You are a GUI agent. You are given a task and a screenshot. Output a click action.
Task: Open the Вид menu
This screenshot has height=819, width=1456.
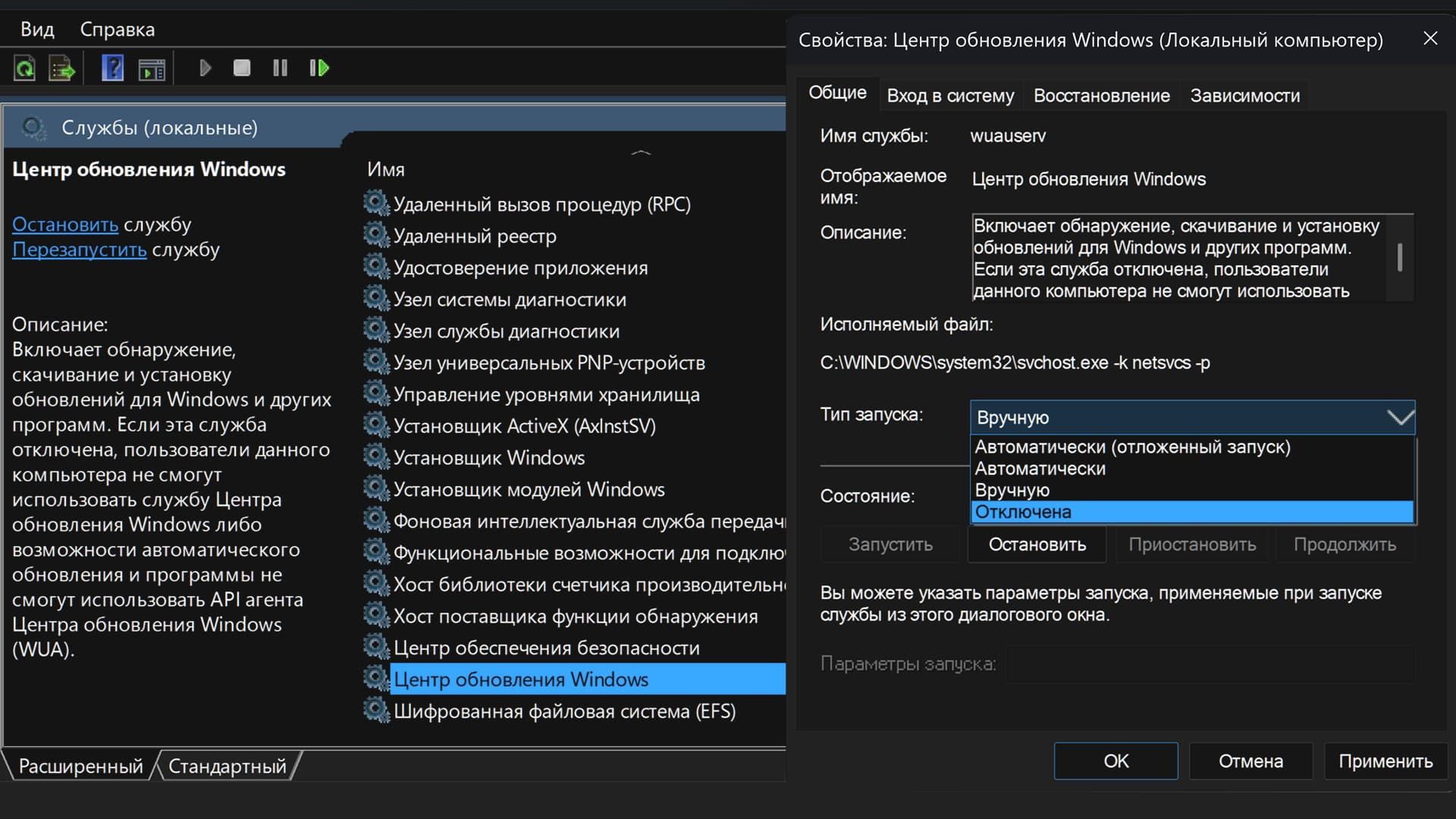click(37, 29)
